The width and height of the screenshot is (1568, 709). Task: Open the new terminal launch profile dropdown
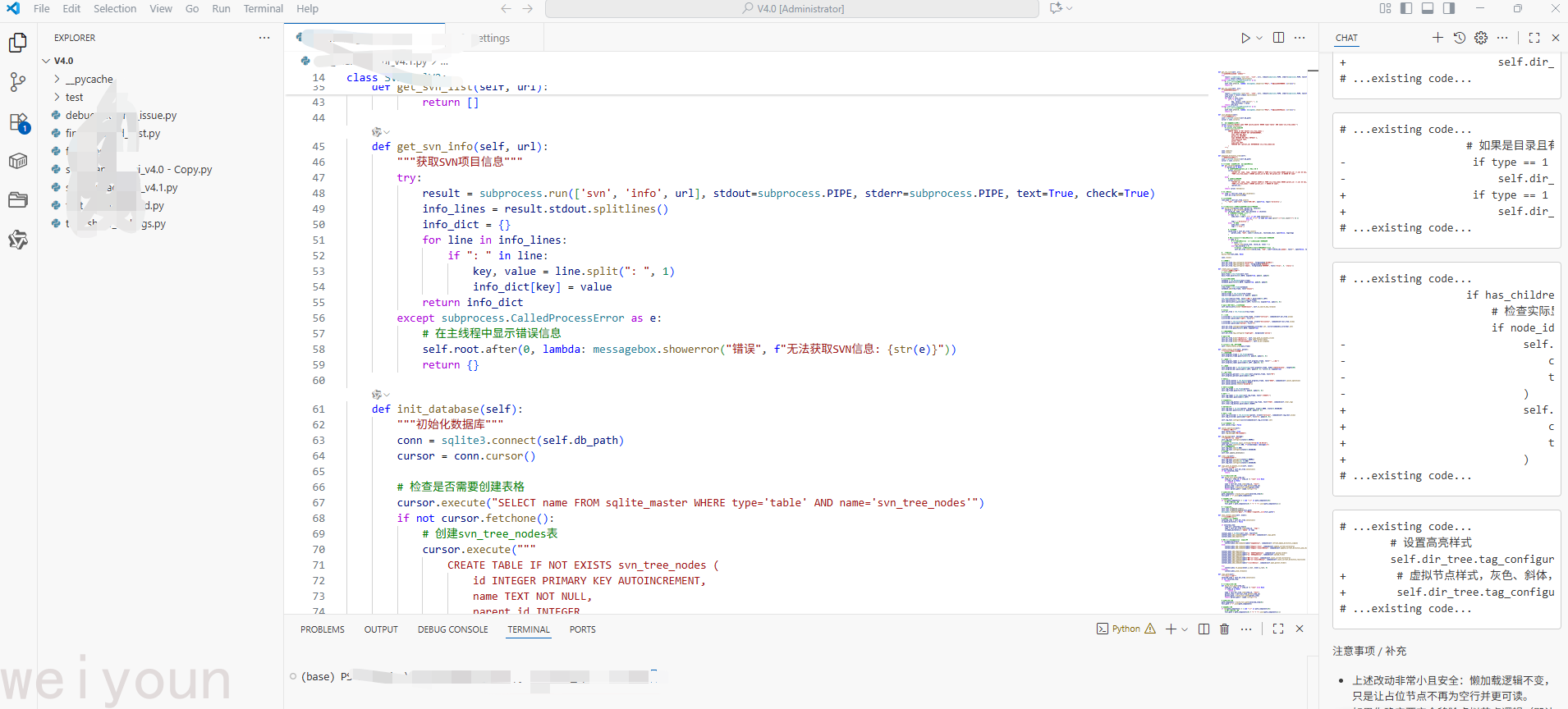coord(1185,629)
